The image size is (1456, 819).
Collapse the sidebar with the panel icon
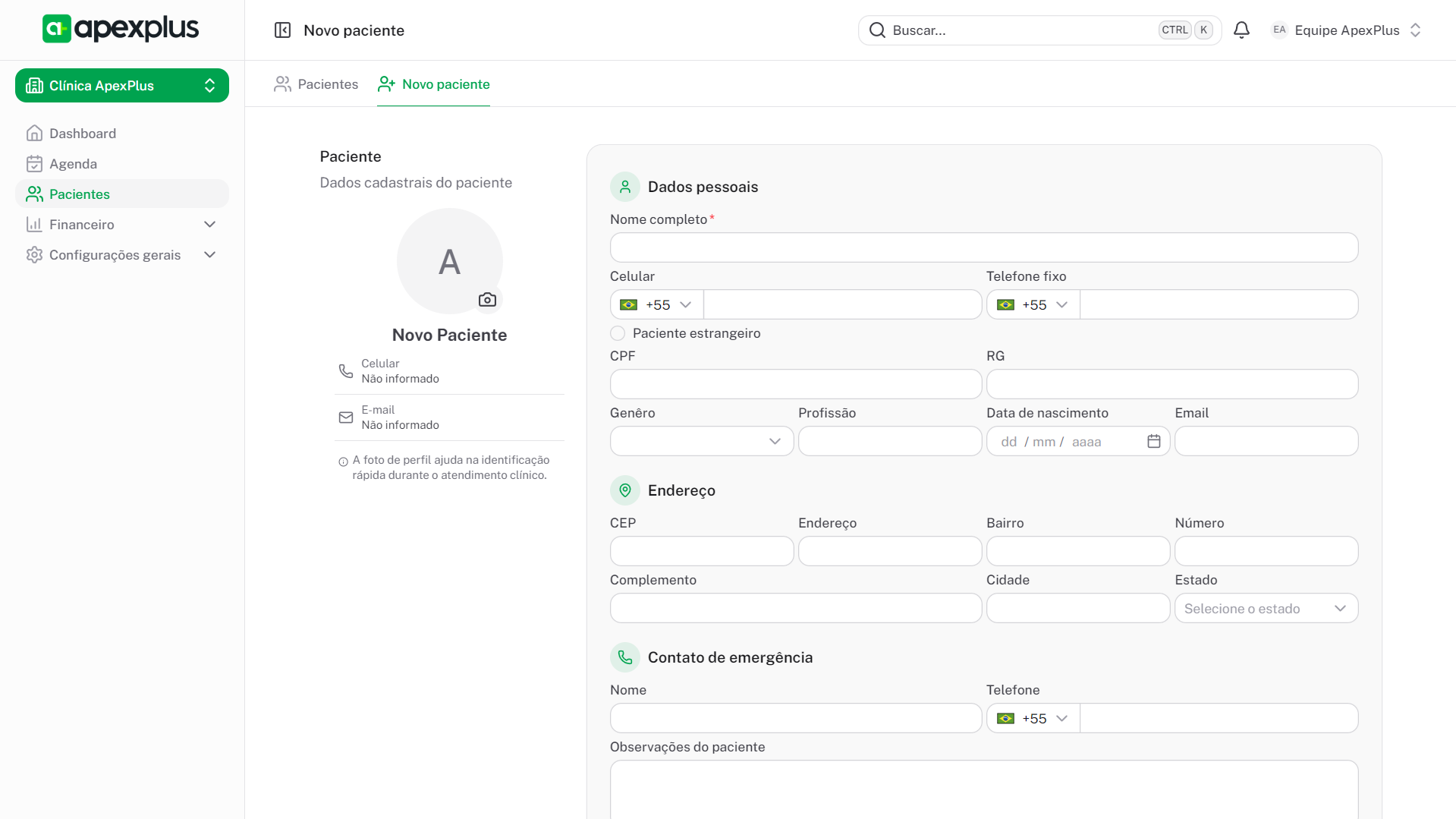(282, 30)
